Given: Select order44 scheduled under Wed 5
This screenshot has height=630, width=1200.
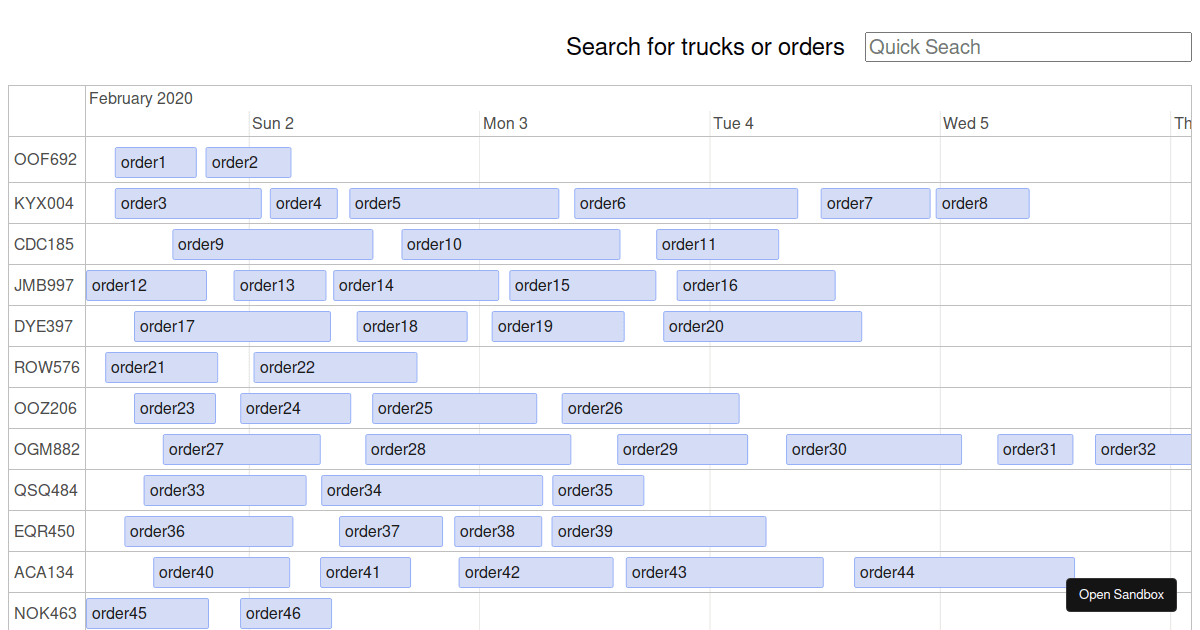Looking at the screenshot, I should coord(963,572).
